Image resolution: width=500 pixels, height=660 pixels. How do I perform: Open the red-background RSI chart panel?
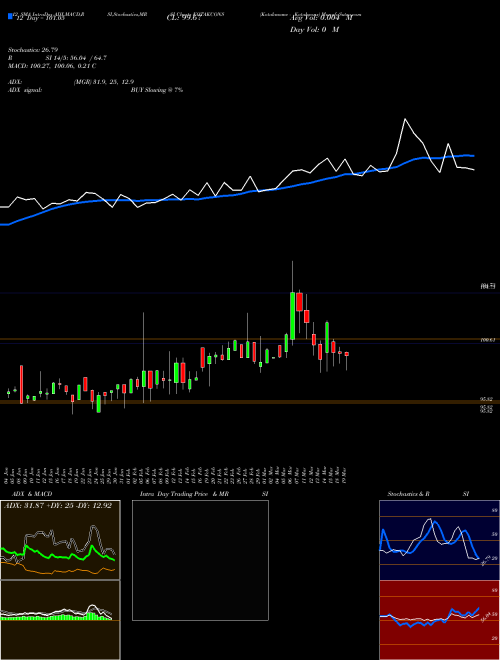[x=439, y=620]
